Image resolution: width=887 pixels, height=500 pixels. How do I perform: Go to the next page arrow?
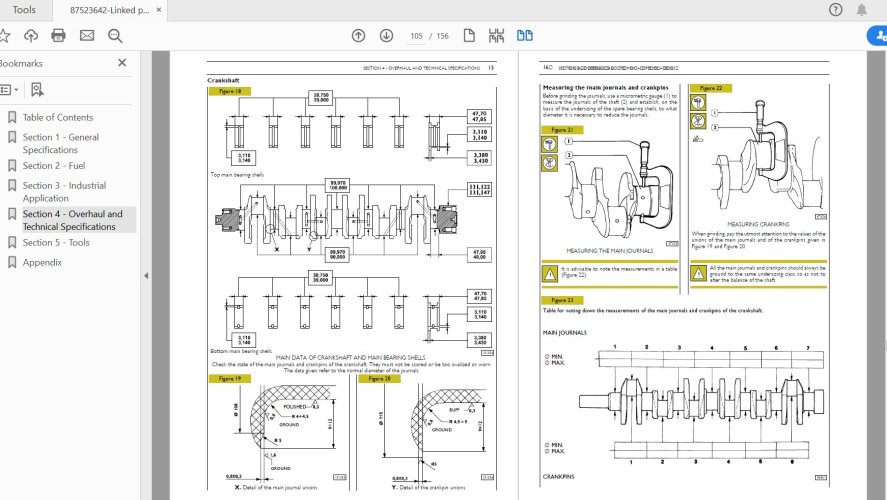386,36
